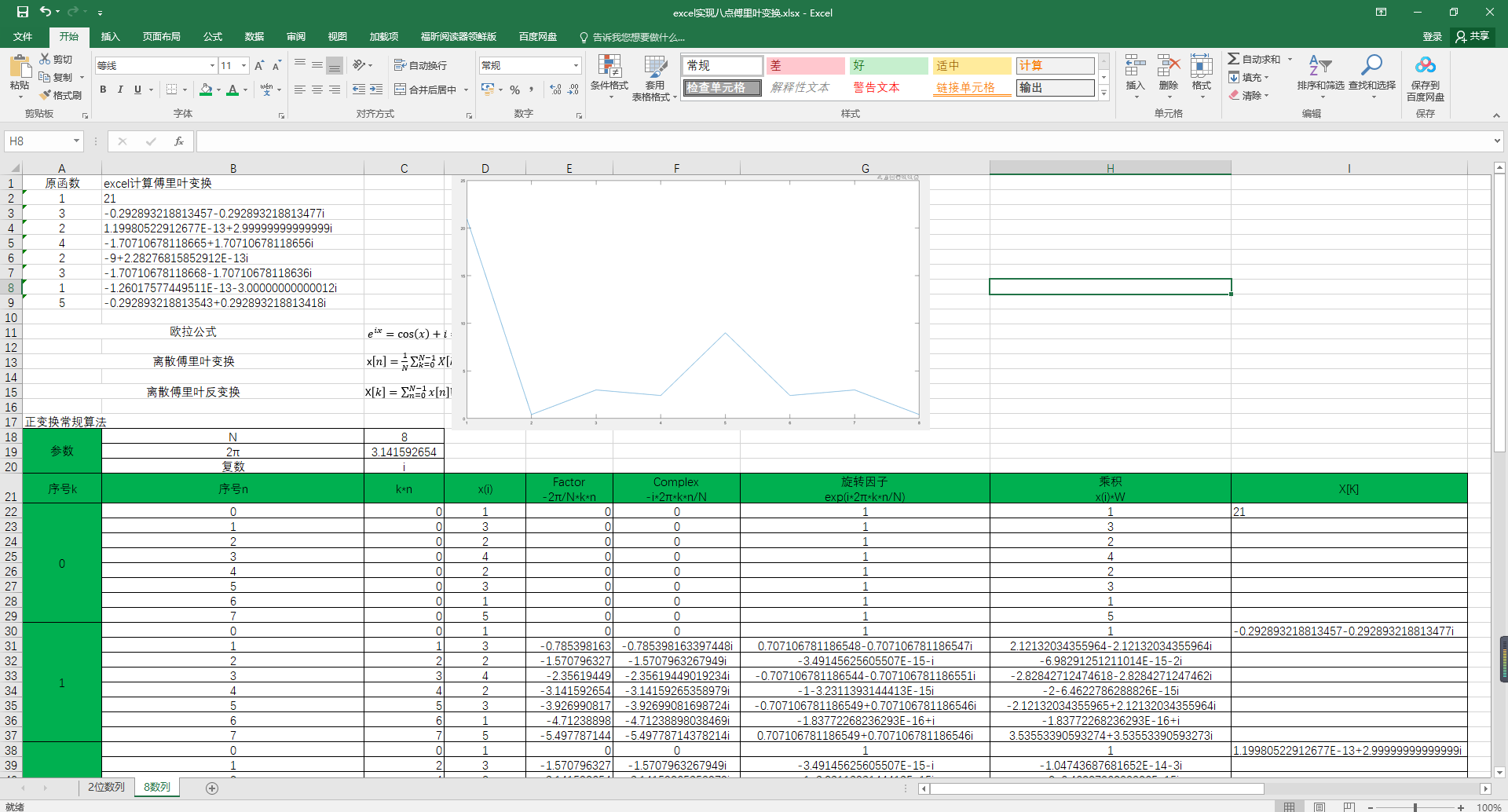The image size is (1508, 812).
Task: Toggle underline formatting
Action: tap(137, 90)
